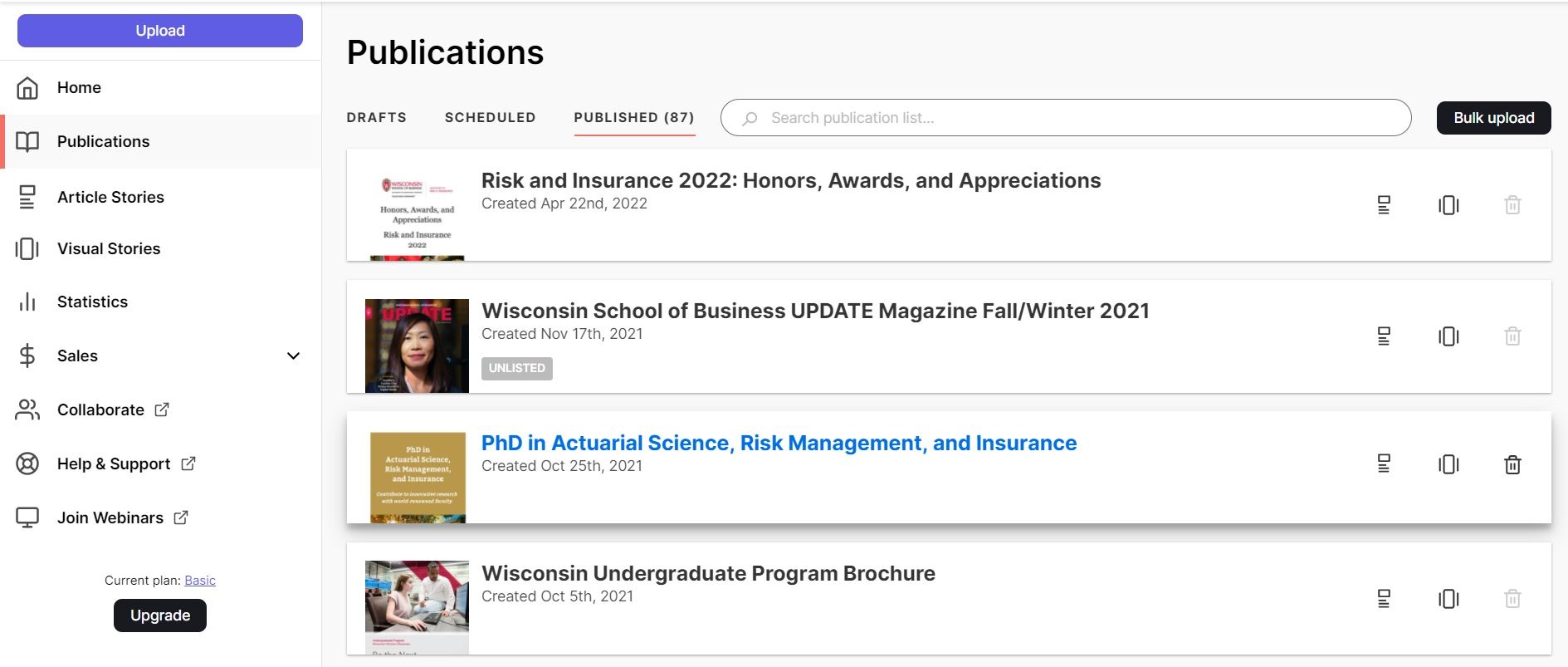The image size is (1568, 667).
Task: Open the Basic plan link
Action: click(x=200, y=581)
